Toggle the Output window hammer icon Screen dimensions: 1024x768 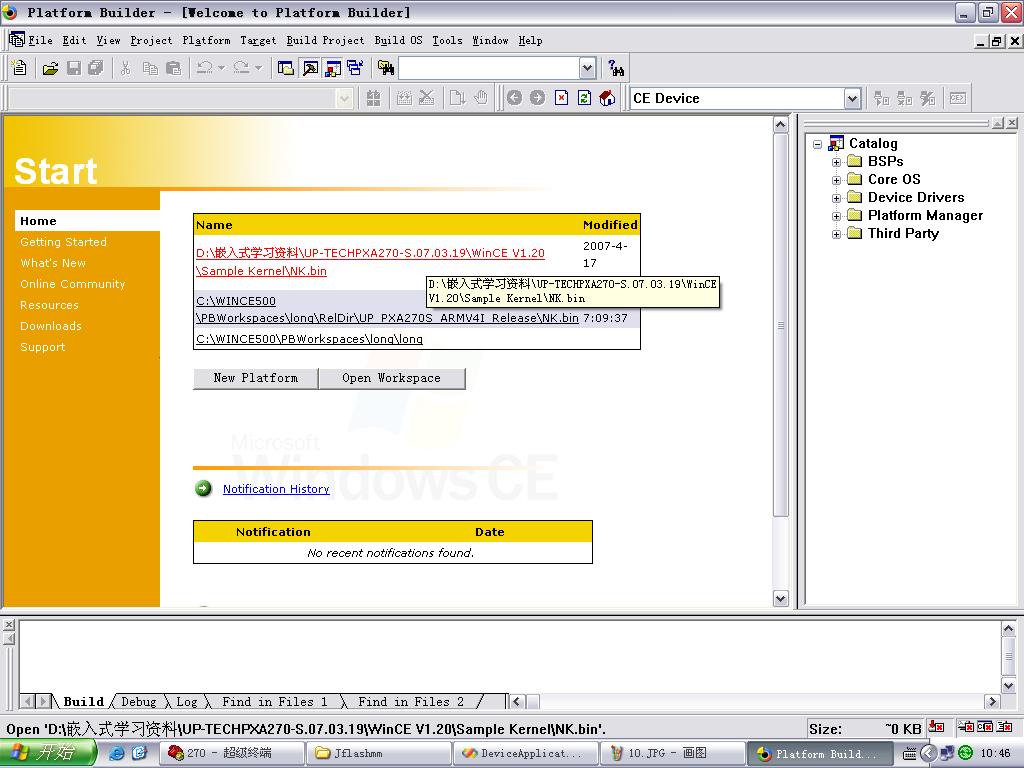(310, 68)
